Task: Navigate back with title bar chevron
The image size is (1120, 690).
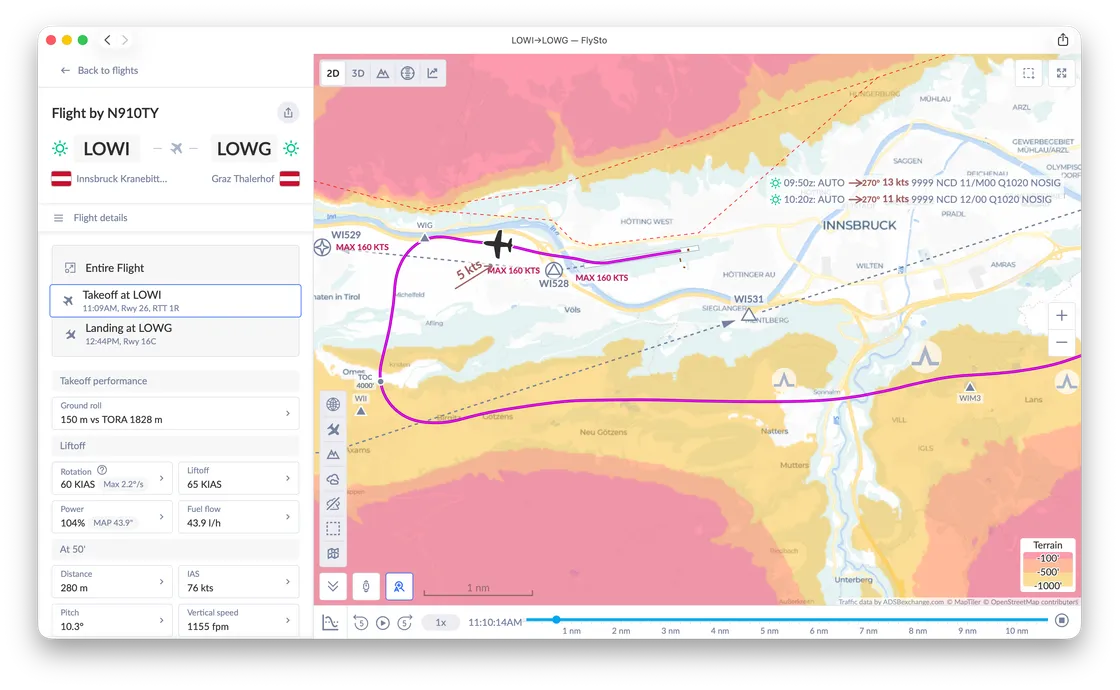Action: (x=107, y=40)
